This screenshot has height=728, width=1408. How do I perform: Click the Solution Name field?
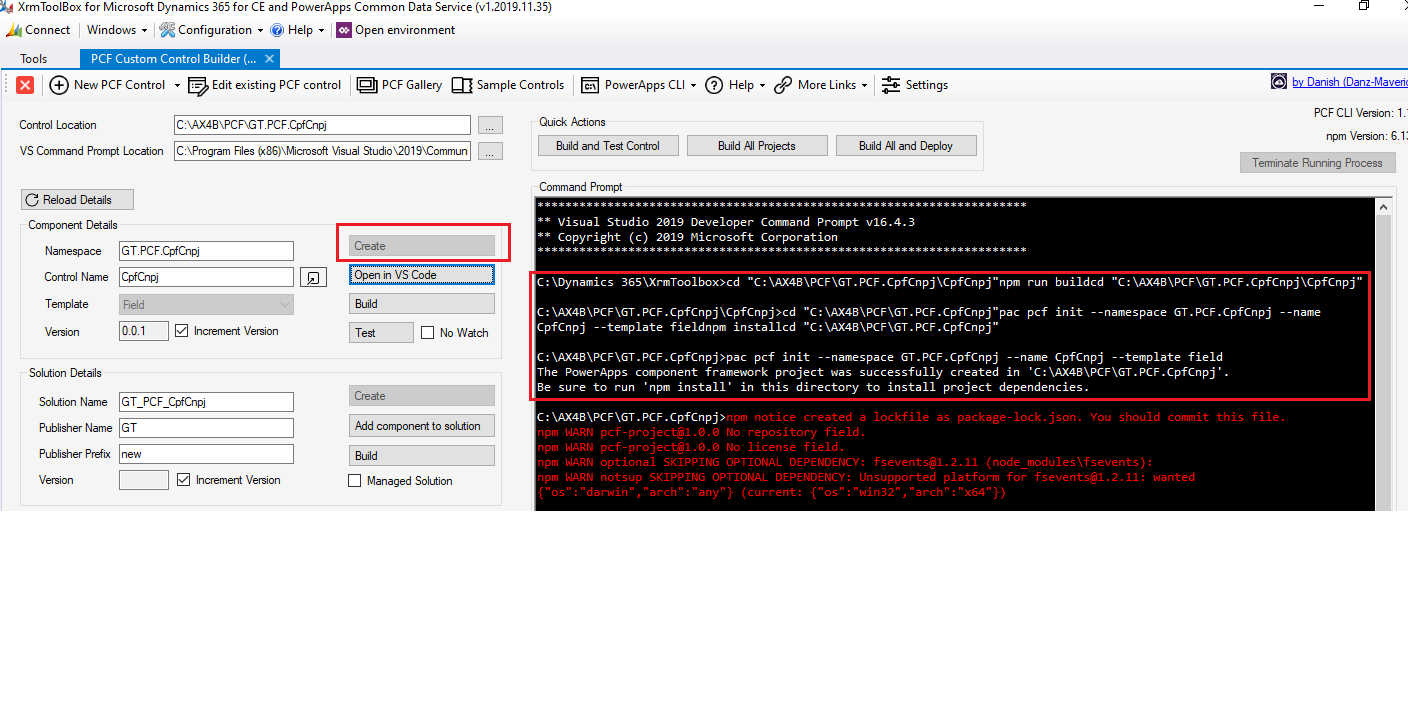(206, 402)
